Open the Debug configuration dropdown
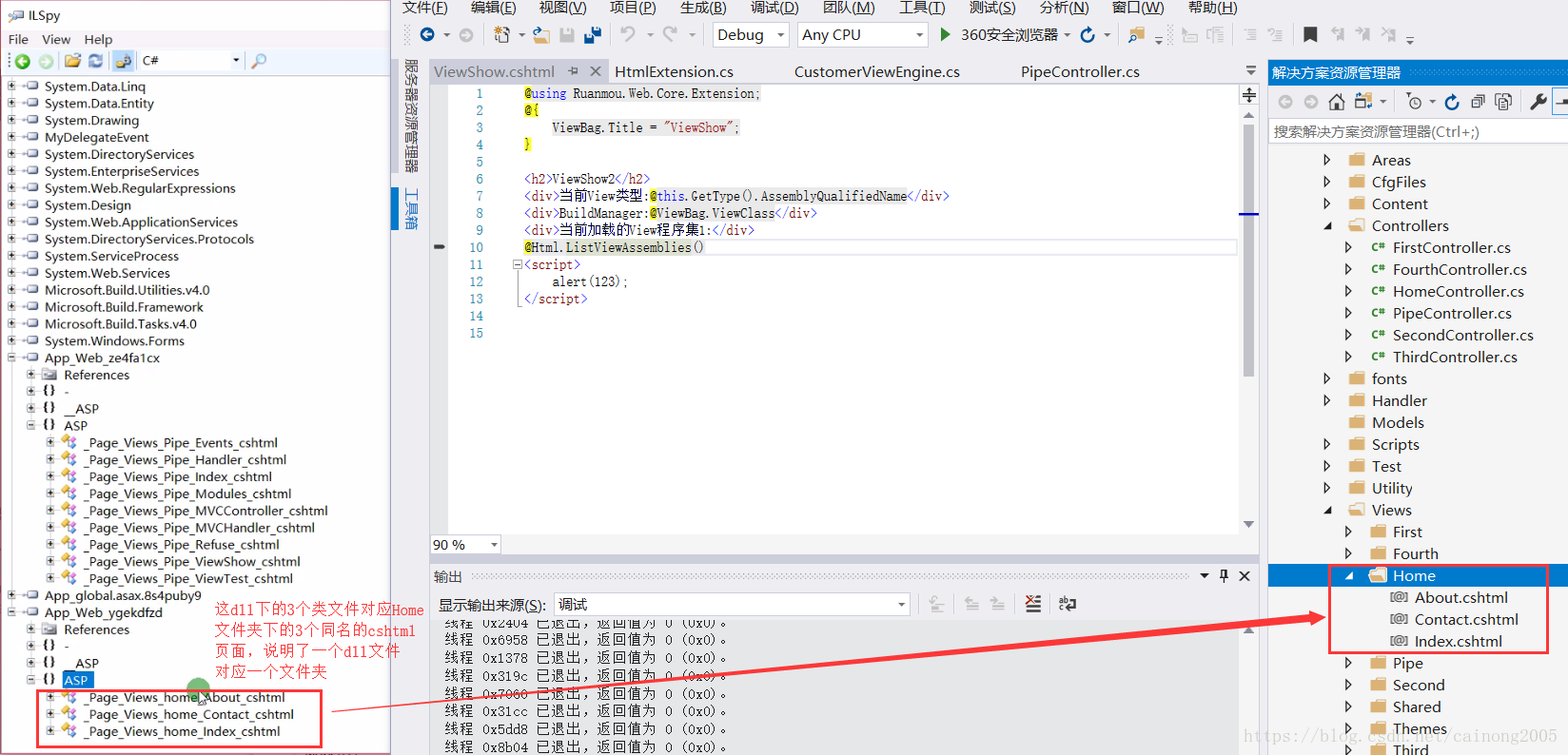This screenshot has height=755, width=1568. (x=781, y=35)
